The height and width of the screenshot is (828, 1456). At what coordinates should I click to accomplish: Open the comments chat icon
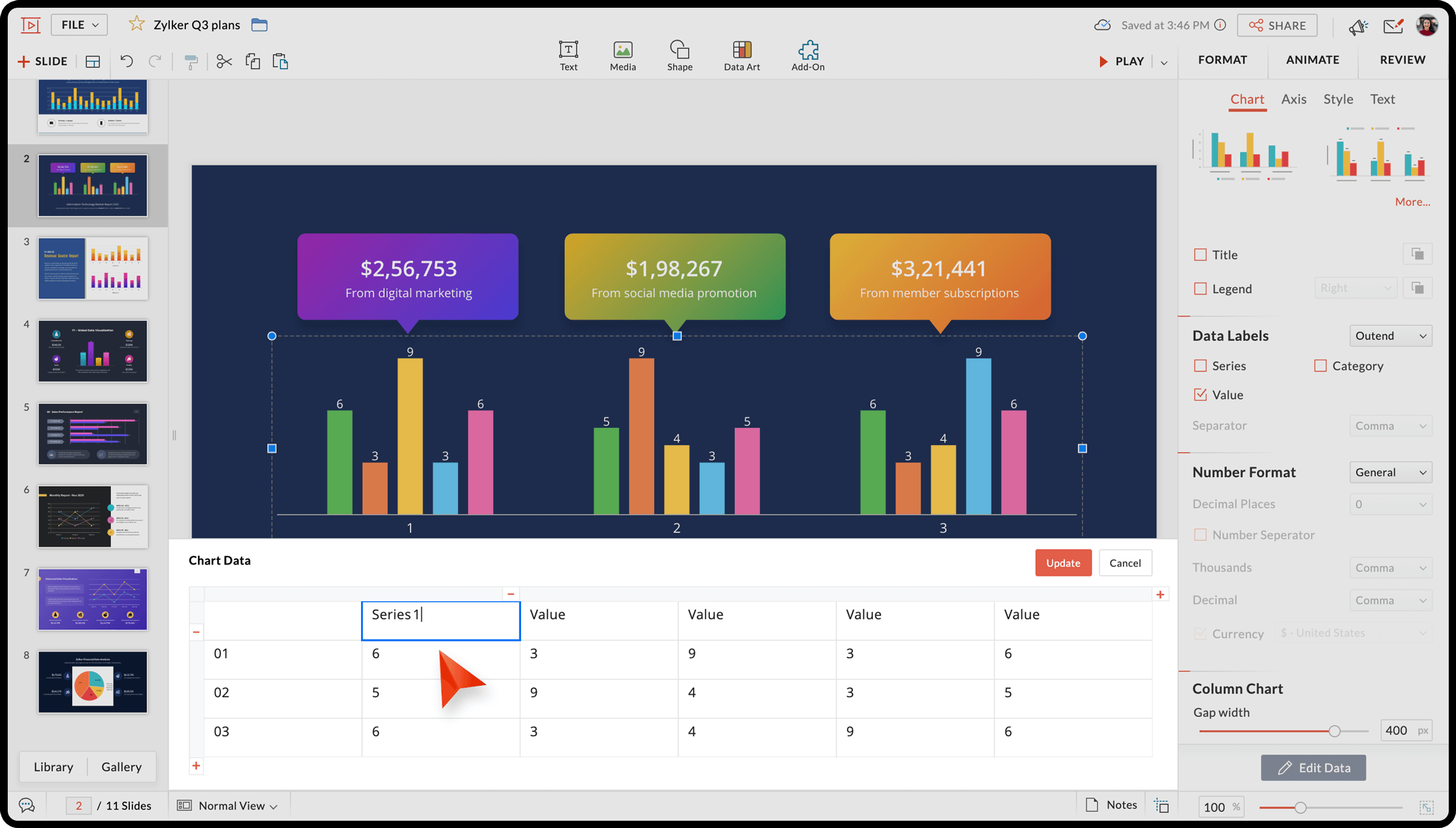pyautogui.click(x=27, y=806)
